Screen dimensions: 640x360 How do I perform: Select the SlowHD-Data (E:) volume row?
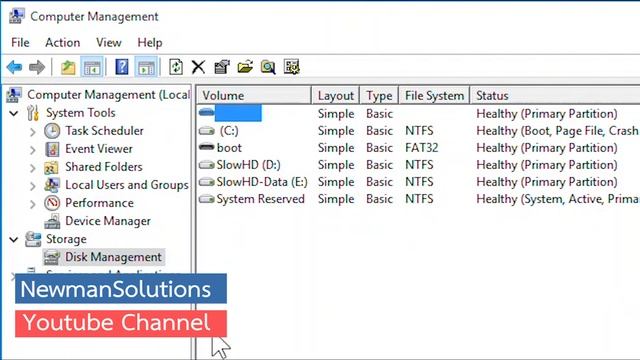click(418, 182)
